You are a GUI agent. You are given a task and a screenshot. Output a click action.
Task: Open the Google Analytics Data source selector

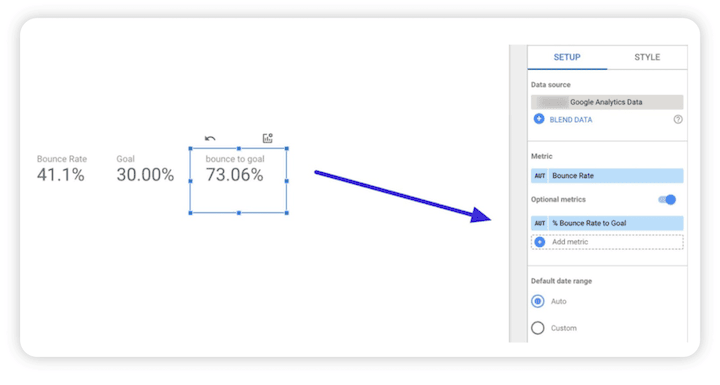tap(607, 102)
